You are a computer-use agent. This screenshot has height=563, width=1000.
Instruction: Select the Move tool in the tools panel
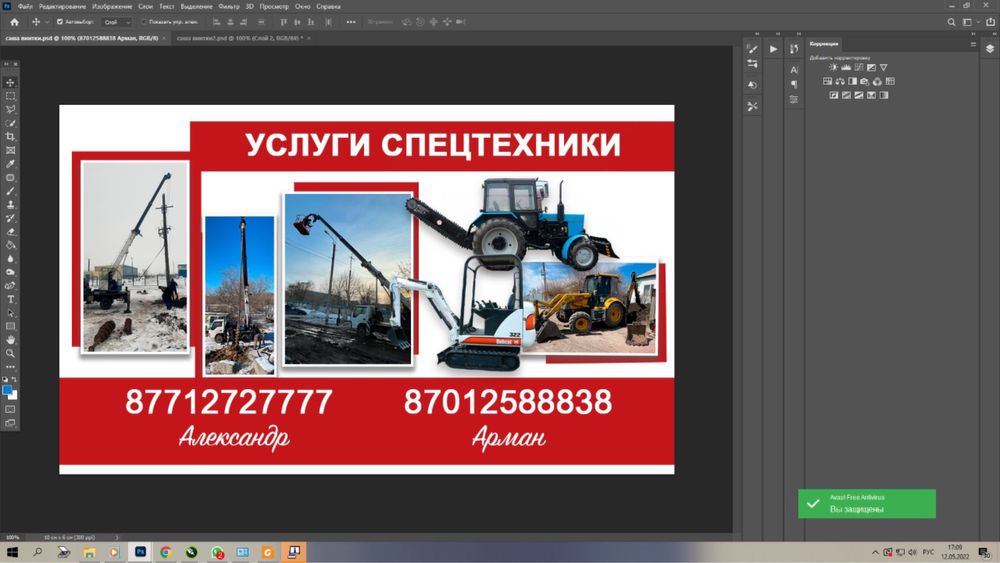[x=10, y=82]
